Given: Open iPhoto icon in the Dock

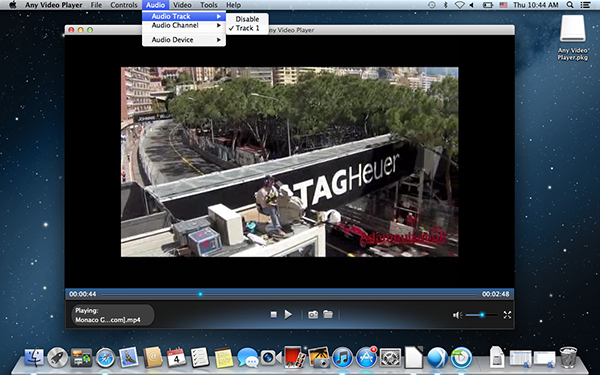Looking at the screenshot, I should pos(318,357).
